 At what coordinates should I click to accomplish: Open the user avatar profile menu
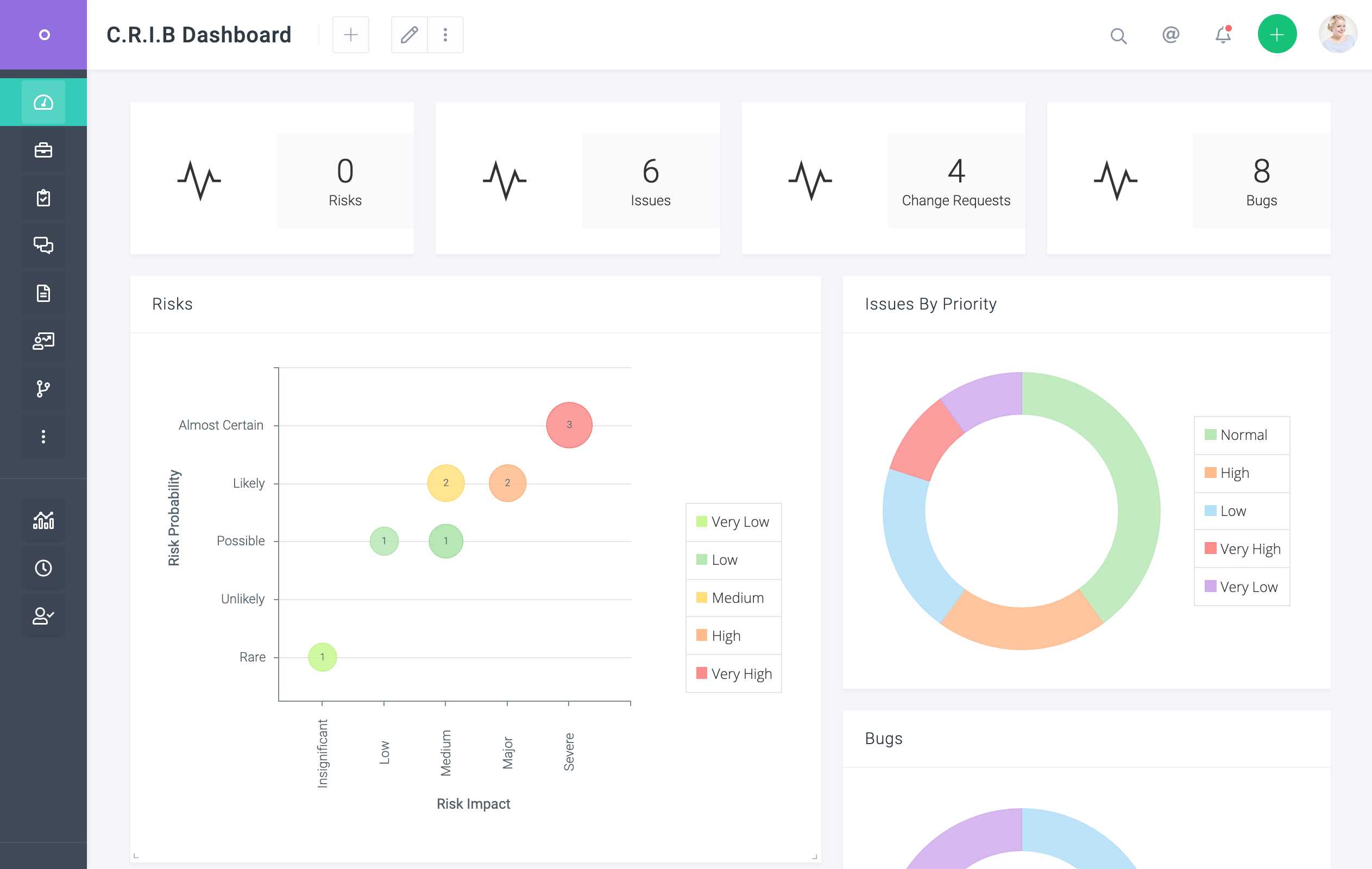click(1337, 34)
